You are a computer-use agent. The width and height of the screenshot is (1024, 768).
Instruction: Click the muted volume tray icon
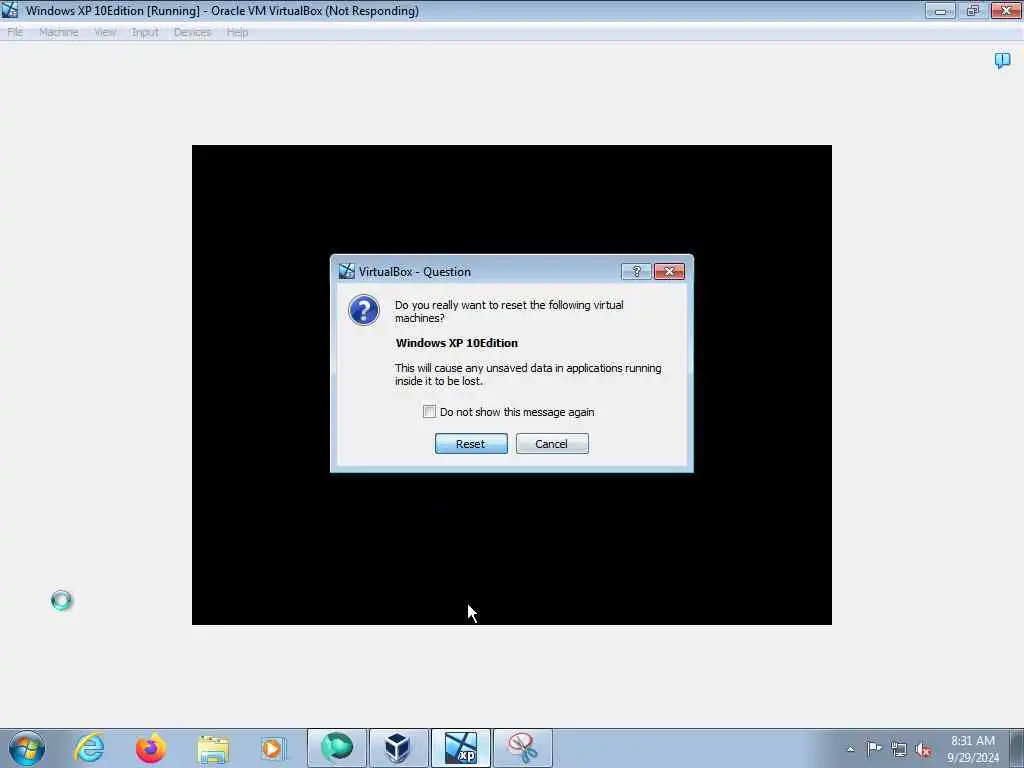pyautogui.click(x=923, y=749)
